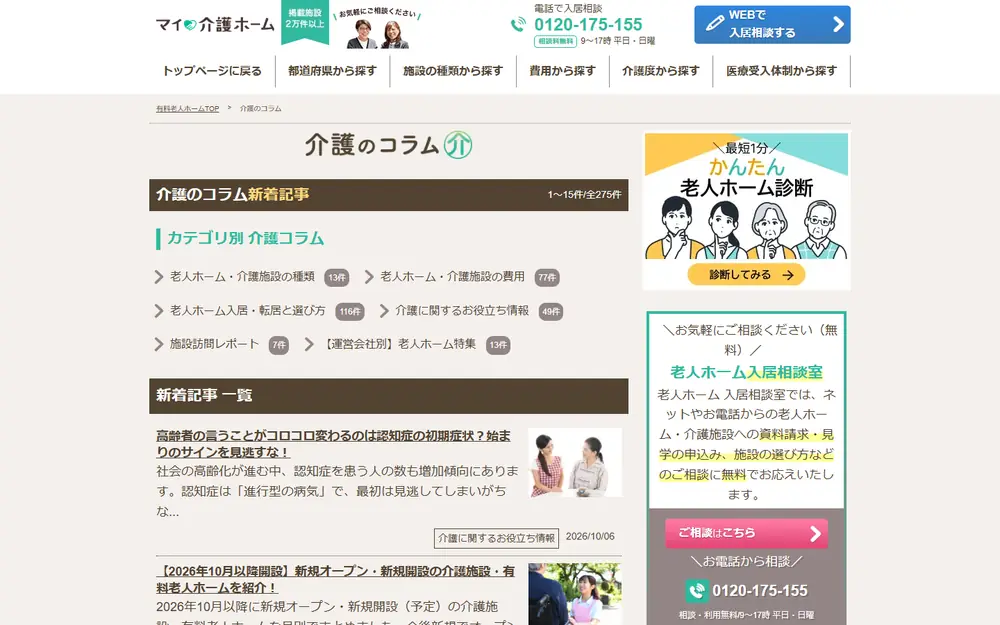Screen dimensions: 1000x625
Task: Click the かんたん老人ホーム診断 banner image
Action: tap(746, 211)
